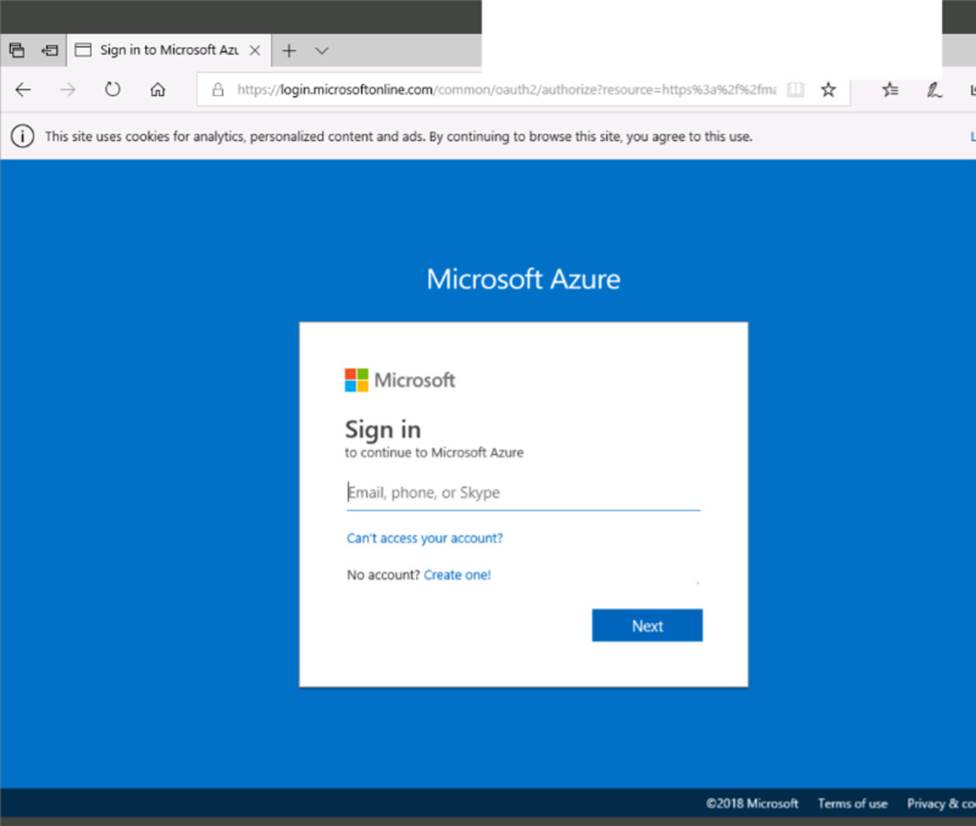Screen dimensions: 976x826
Task: Open Can't access your account link
Action: tap(424, 538)
